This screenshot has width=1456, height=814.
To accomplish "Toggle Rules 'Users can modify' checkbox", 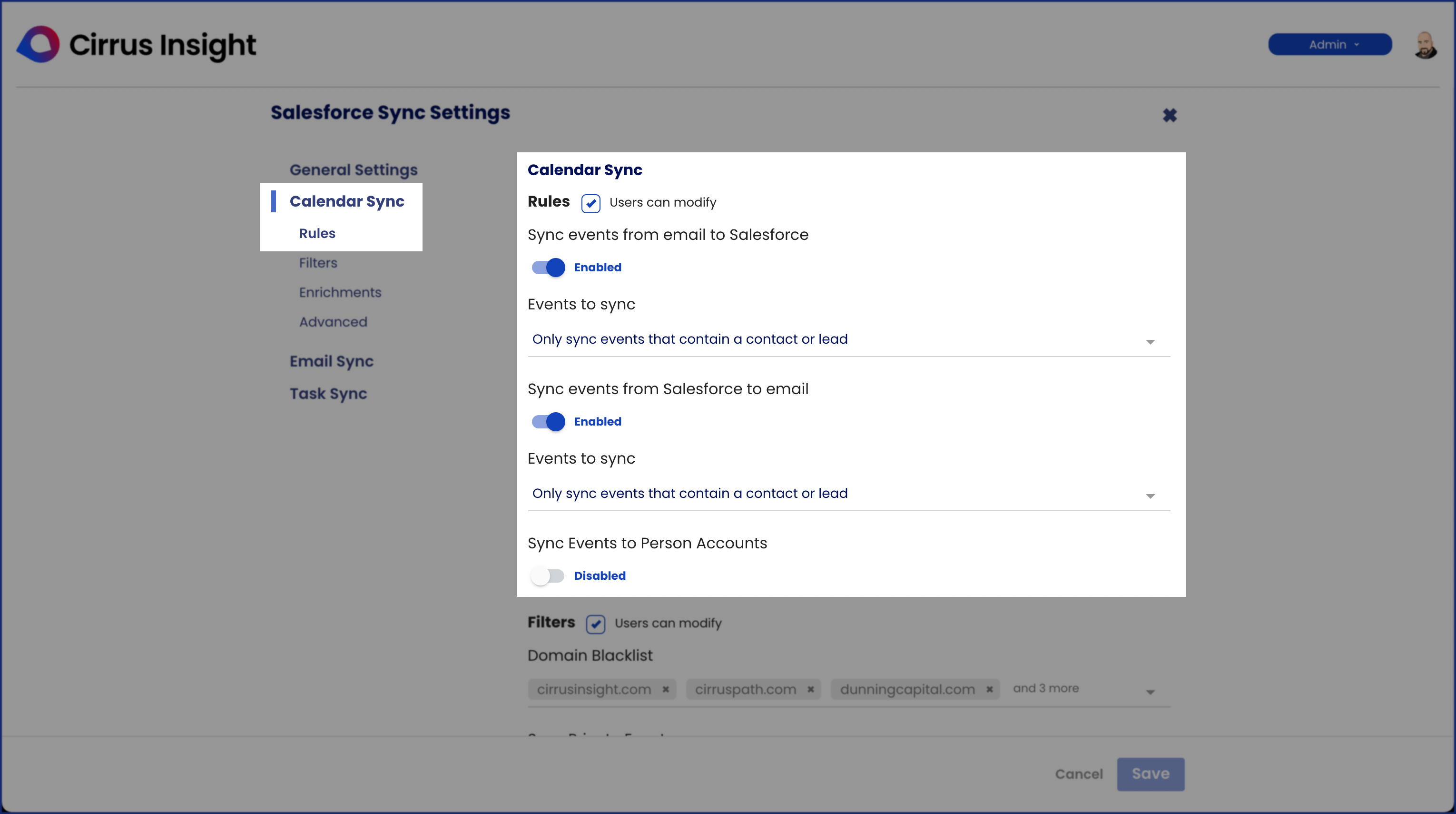I will click(x=590, y=203).
